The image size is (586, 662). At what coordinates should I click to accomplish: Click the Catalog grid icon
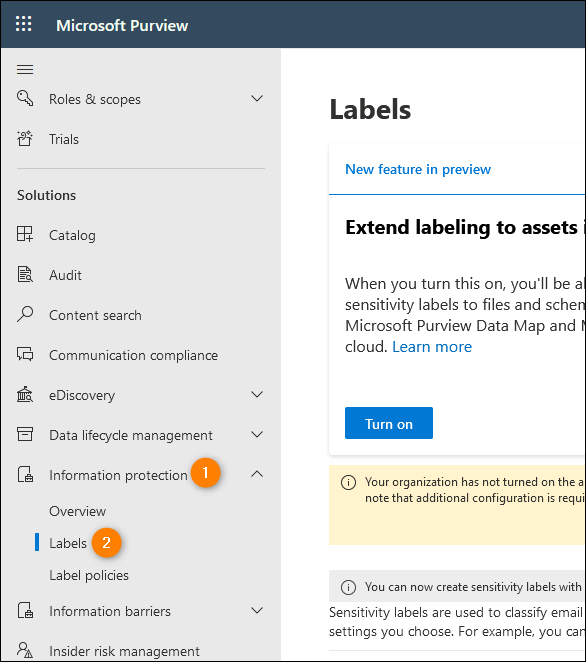tap(25, 234)
